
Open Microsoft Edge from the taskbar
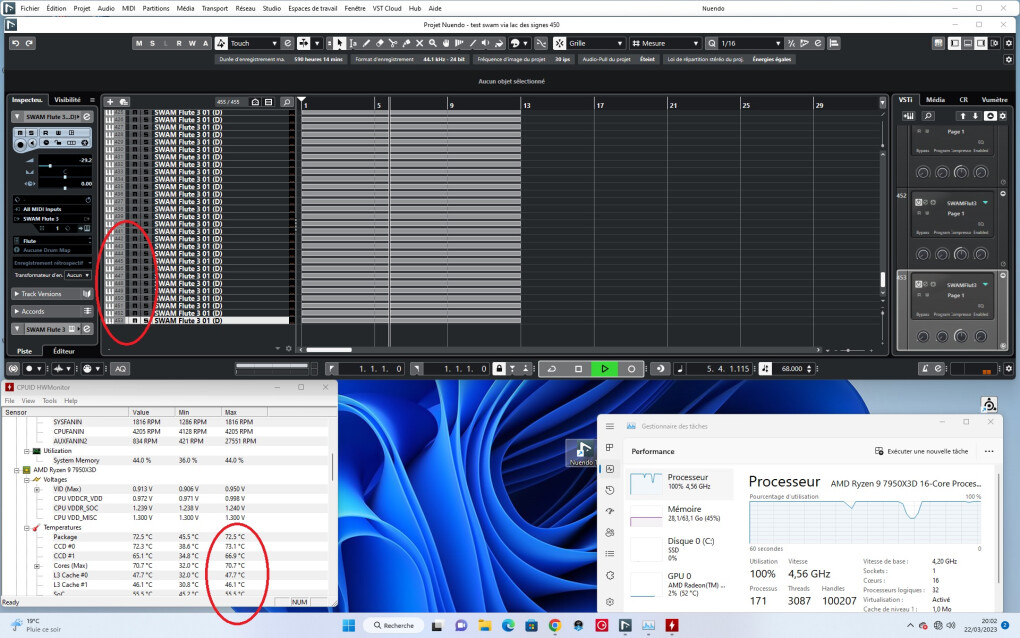508,626
